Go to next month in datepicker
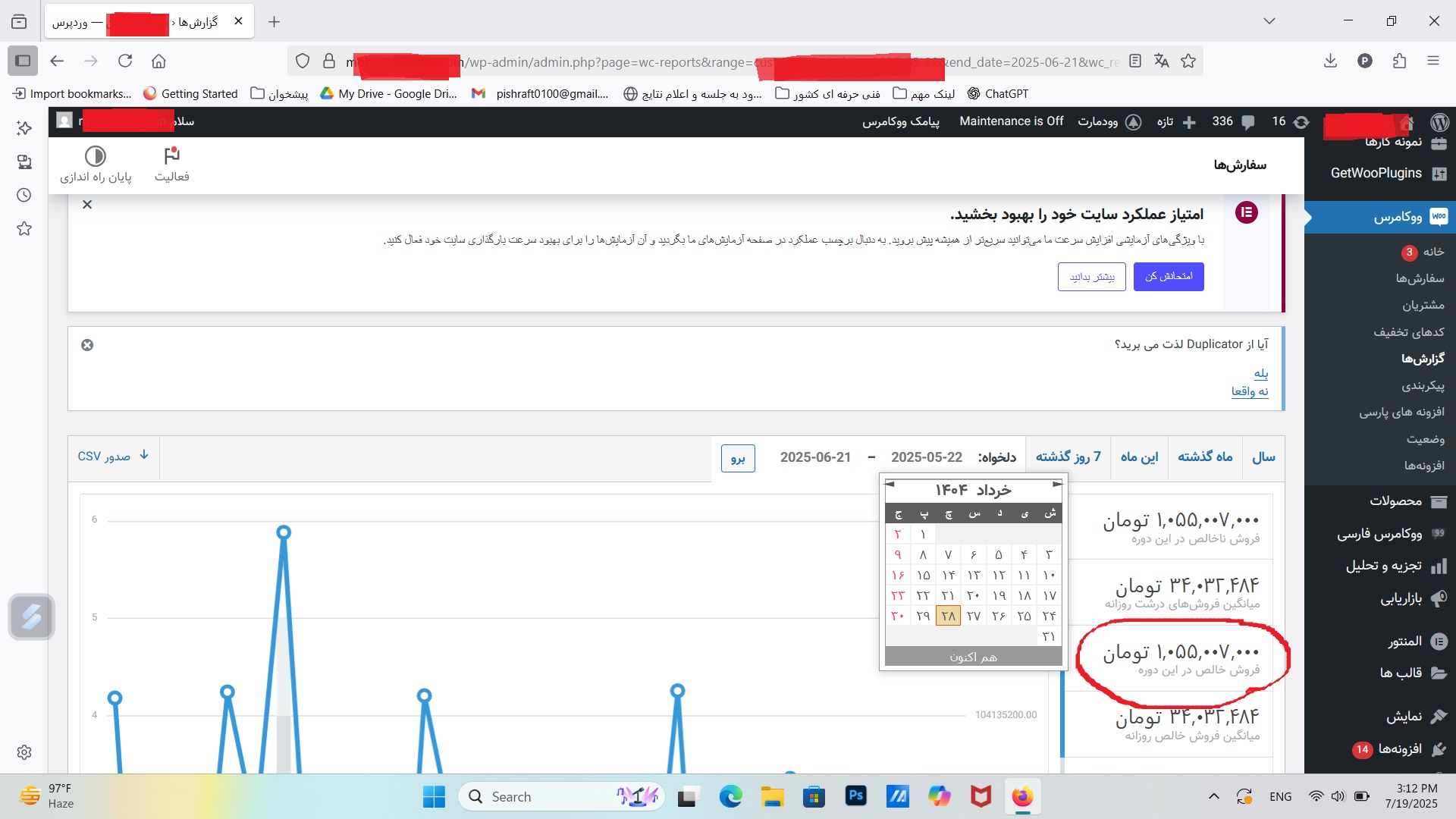 pyautogui.click(x=1057, y=484)
